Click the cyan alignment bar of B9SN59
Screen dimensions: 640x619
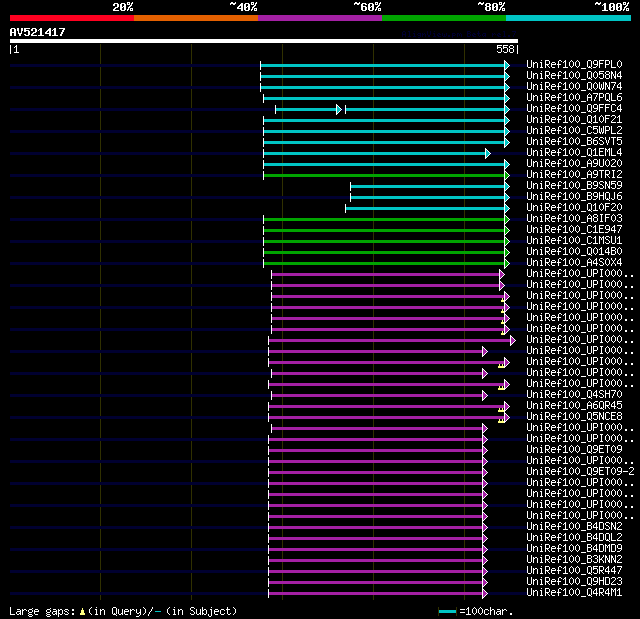tap(430, 186)
